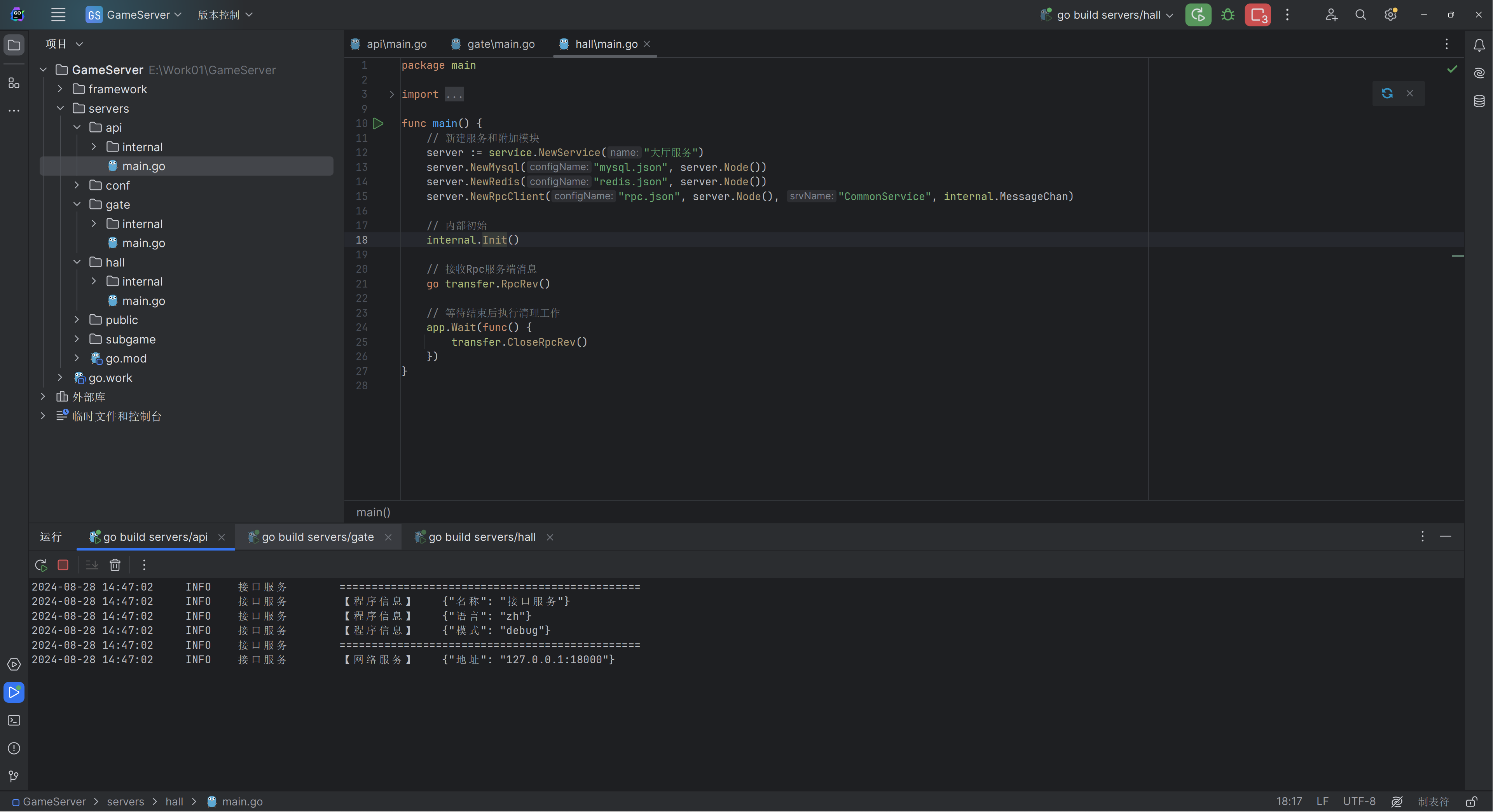
Task: Open the Git version control icon
Action: coord(14,776)
